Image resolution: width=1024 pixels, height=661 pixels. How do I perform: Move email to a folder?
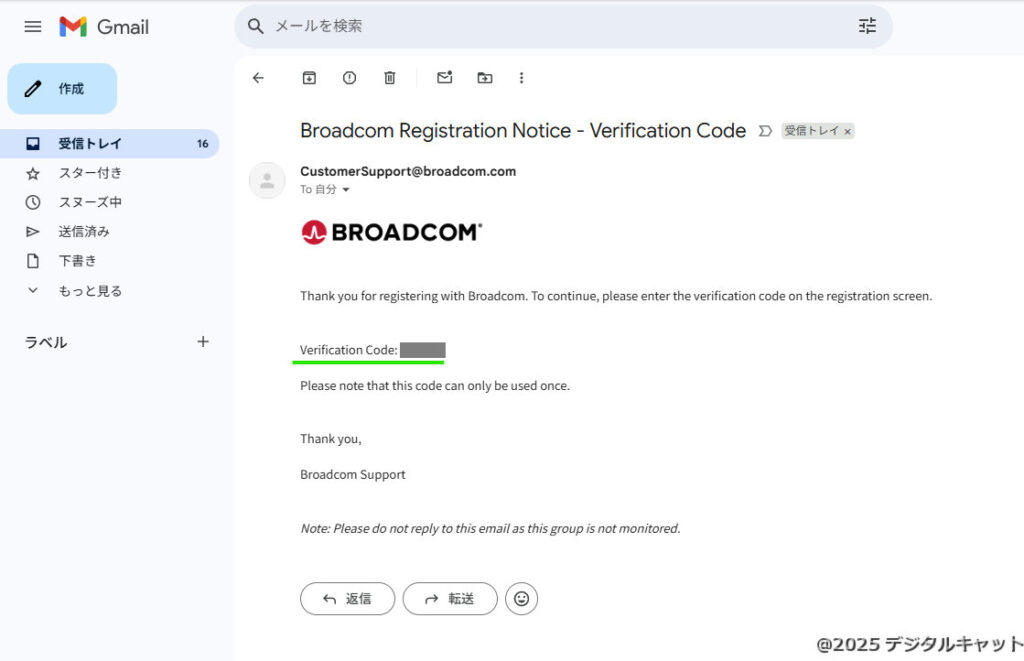pyautogui.click(x=485, y=78)
